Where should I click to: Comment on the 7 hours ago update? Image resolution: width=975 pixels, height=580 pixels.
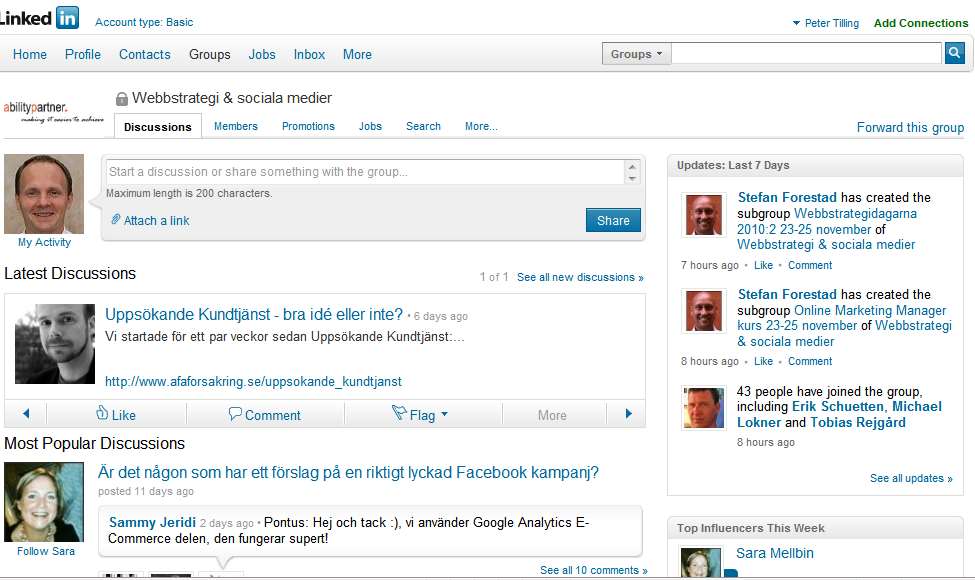(x=810, y=265)
